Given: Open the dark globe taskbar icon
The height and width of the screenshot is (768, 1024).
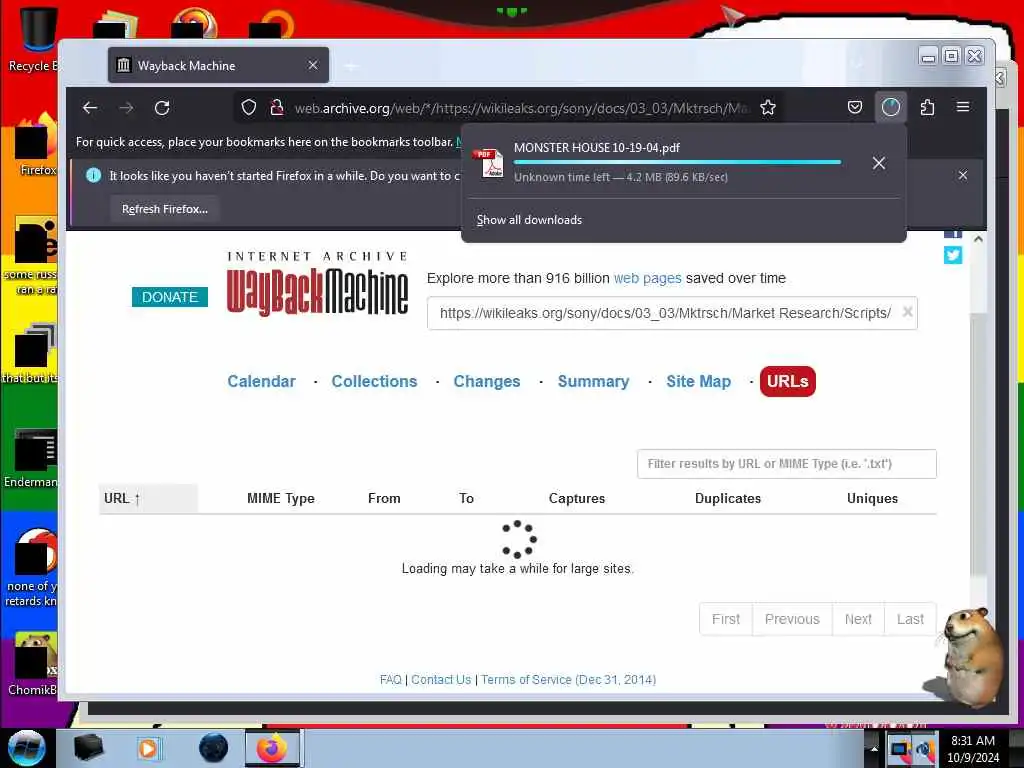Looking at the screenshot, I should click(x=213, y=748).
